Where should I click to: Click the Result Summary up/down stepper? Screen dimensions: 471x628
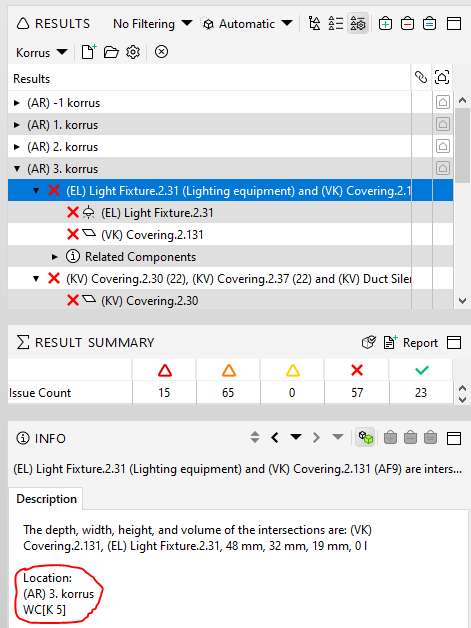click(462, 394)
